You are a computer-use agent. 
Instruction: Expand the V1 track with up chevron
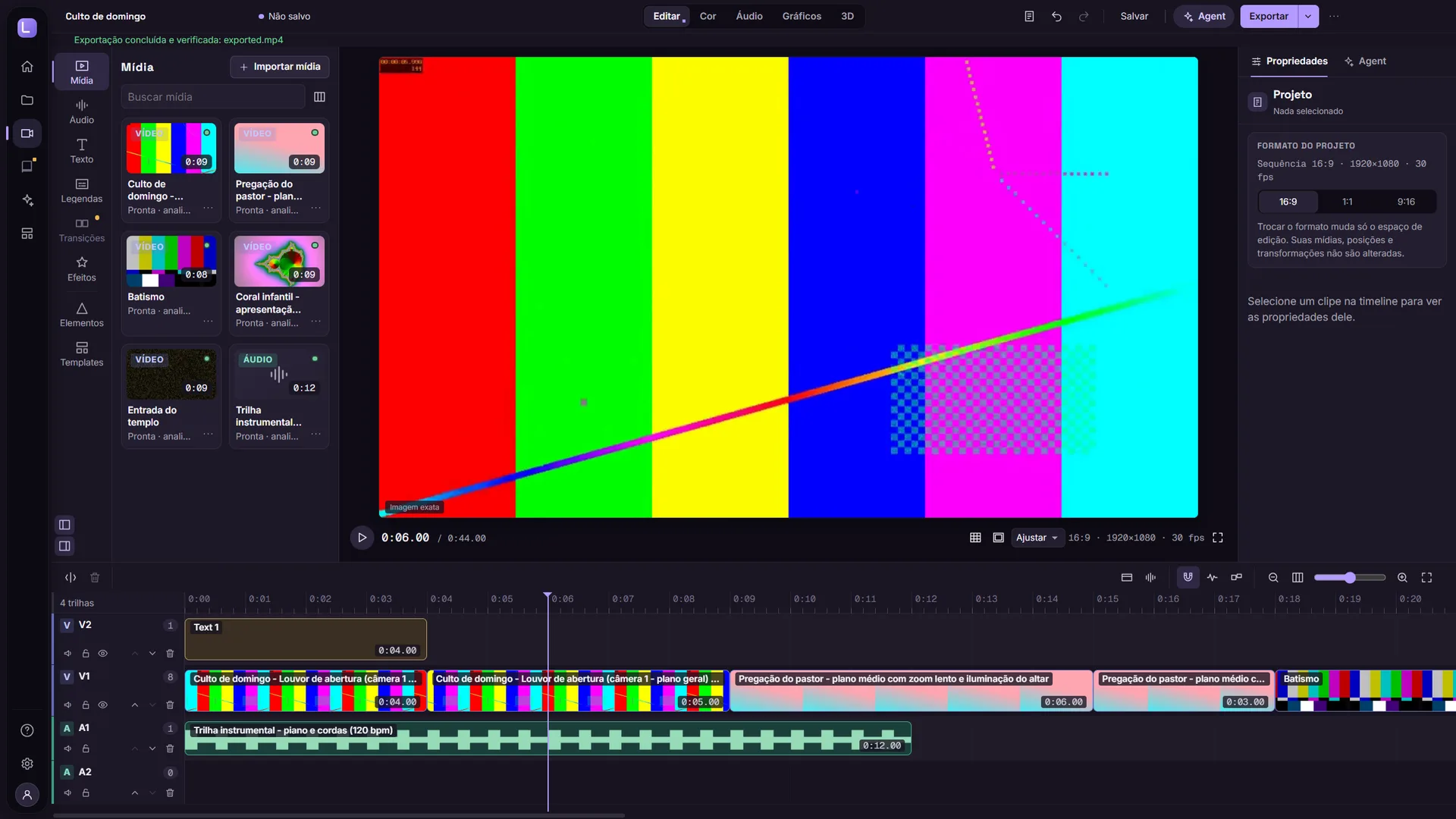tap(135, 705)
